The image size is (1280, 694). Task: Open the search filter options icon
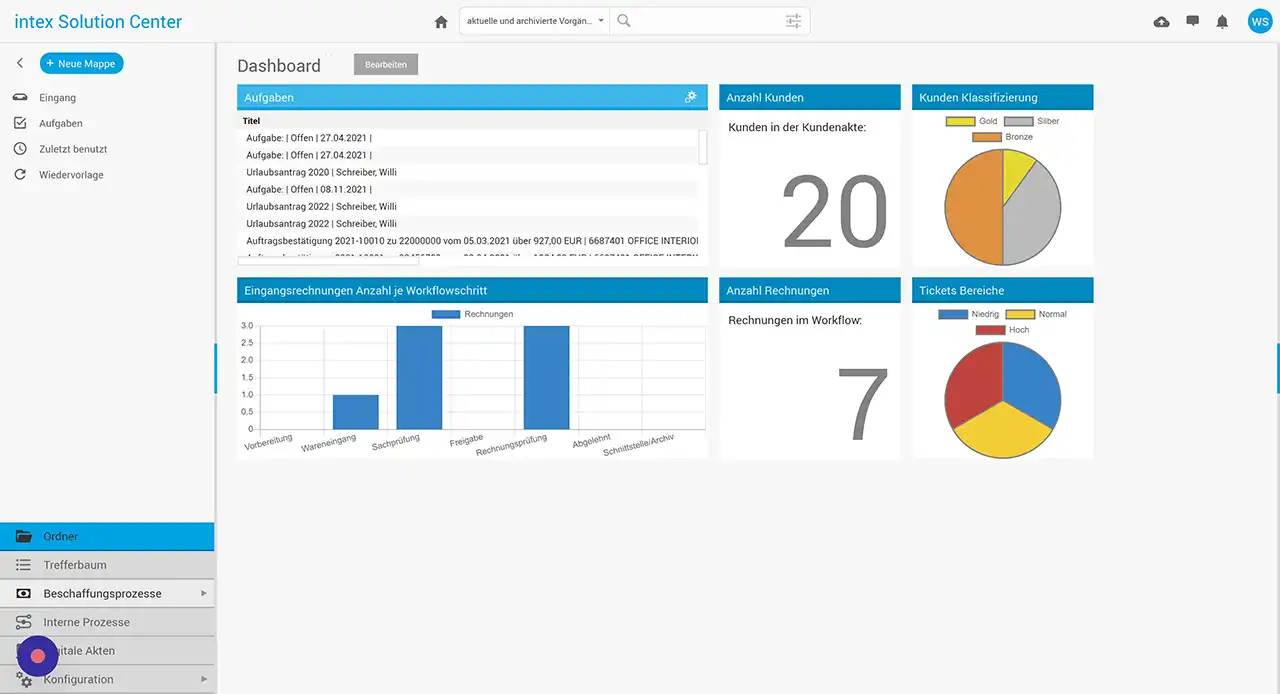pyautogui.click(x=793, y=21)
